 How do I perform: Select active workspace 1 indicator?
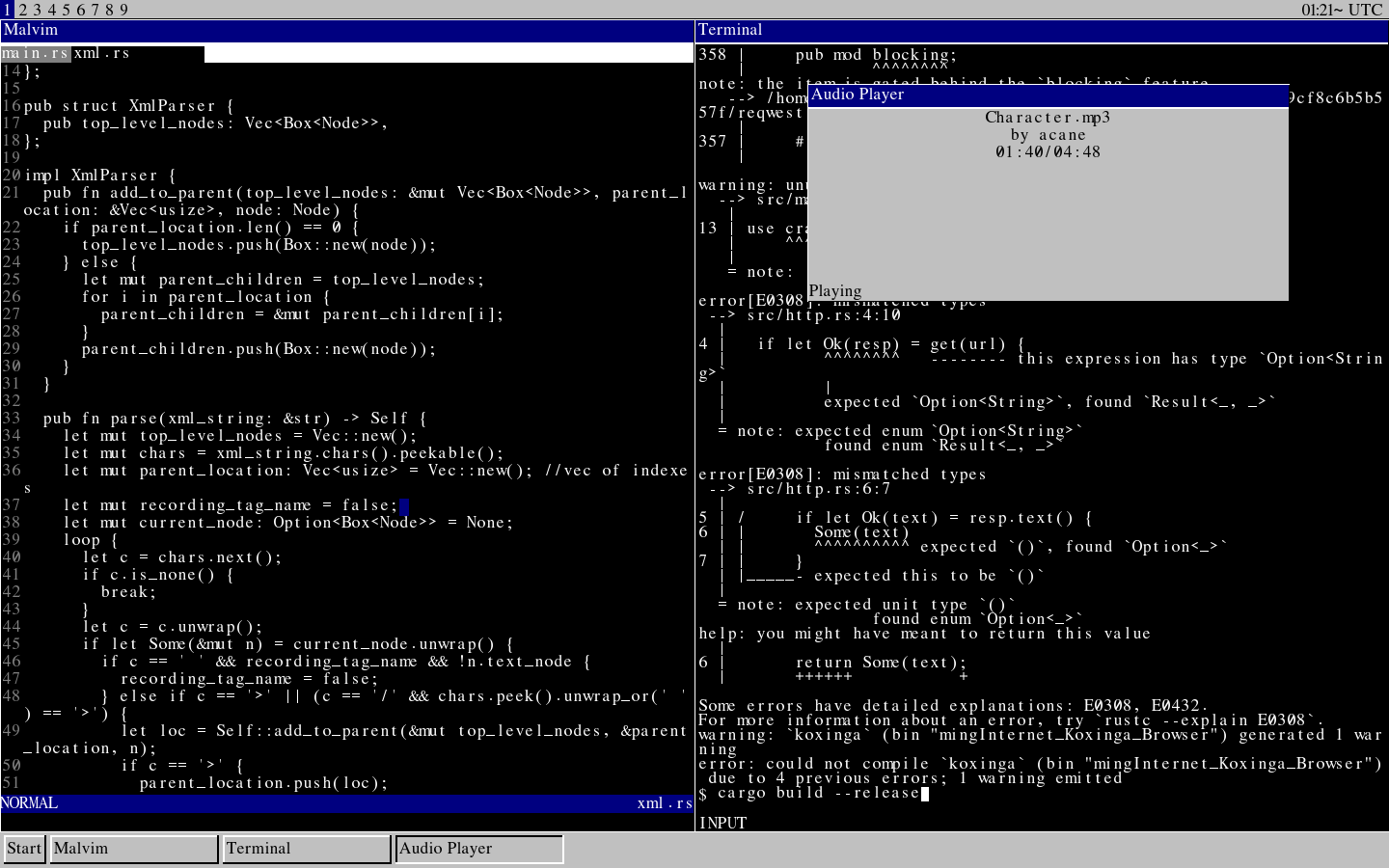click(x=8, y=10)
